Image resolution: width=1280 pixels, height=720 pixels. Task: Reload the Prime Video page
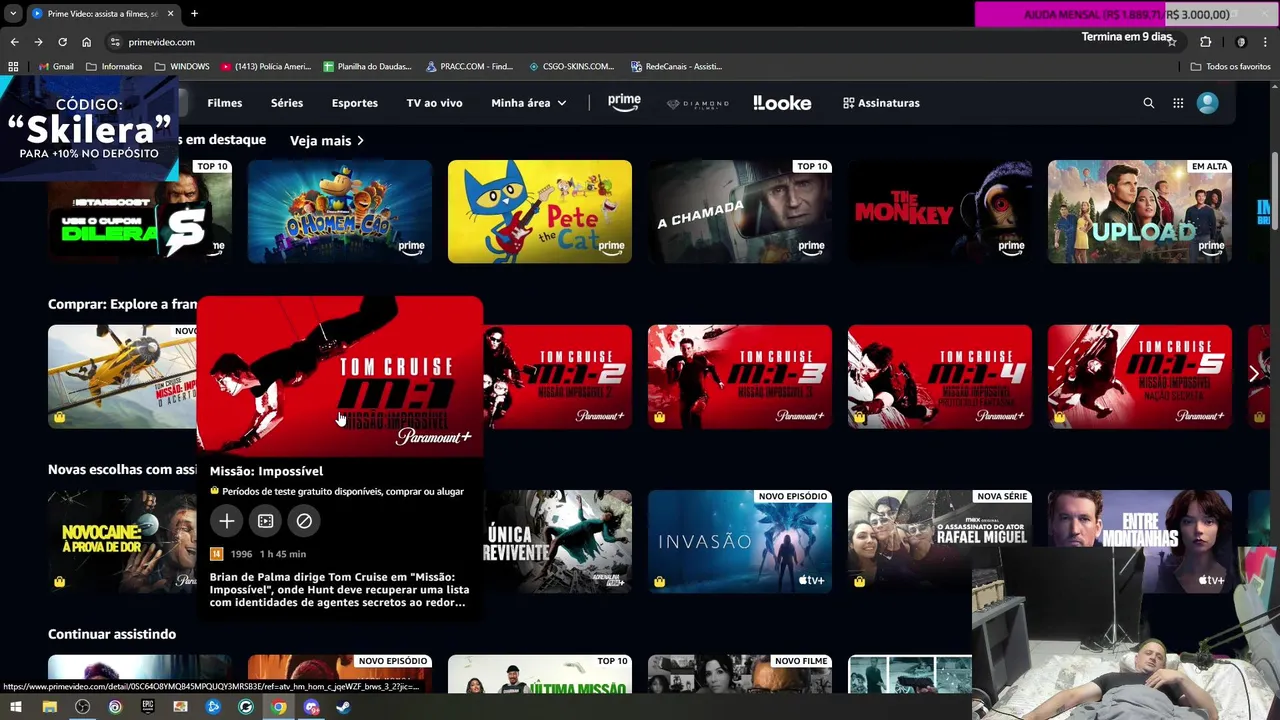pyautogui.click(x=62, y=42)
